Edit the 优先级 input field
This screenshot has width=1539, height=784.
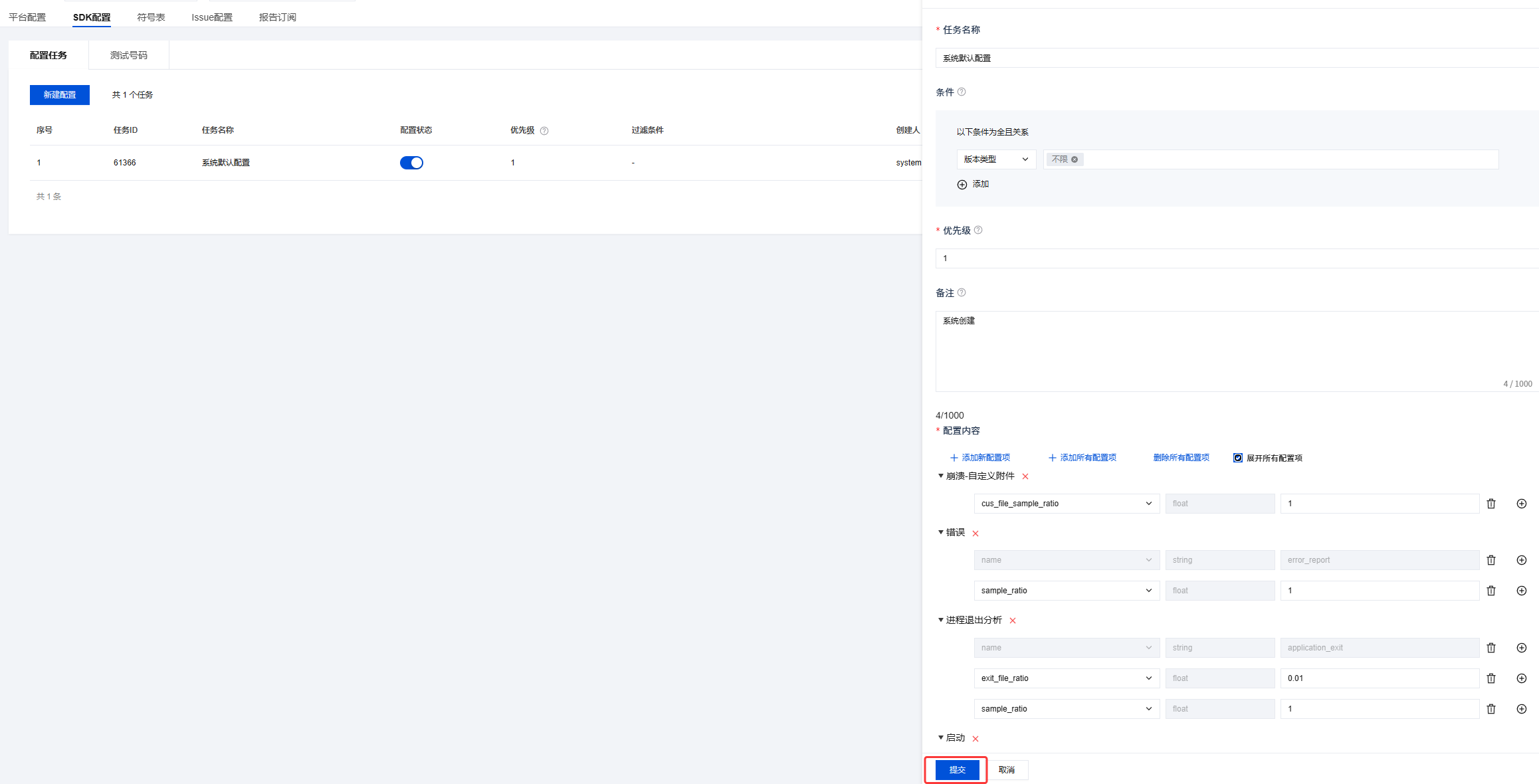click(1237, 258)
